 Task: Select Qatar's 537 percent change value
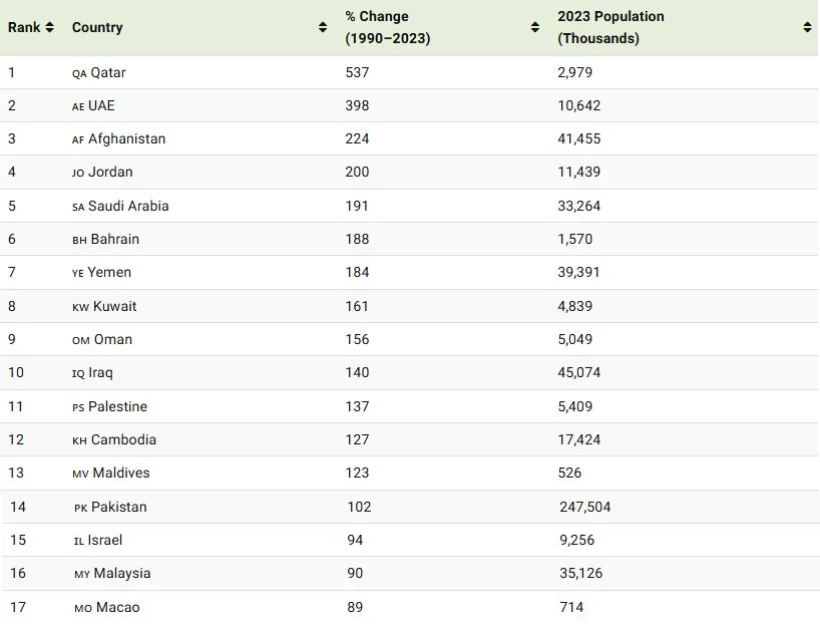pyautogui.click(x=357, y=72)
